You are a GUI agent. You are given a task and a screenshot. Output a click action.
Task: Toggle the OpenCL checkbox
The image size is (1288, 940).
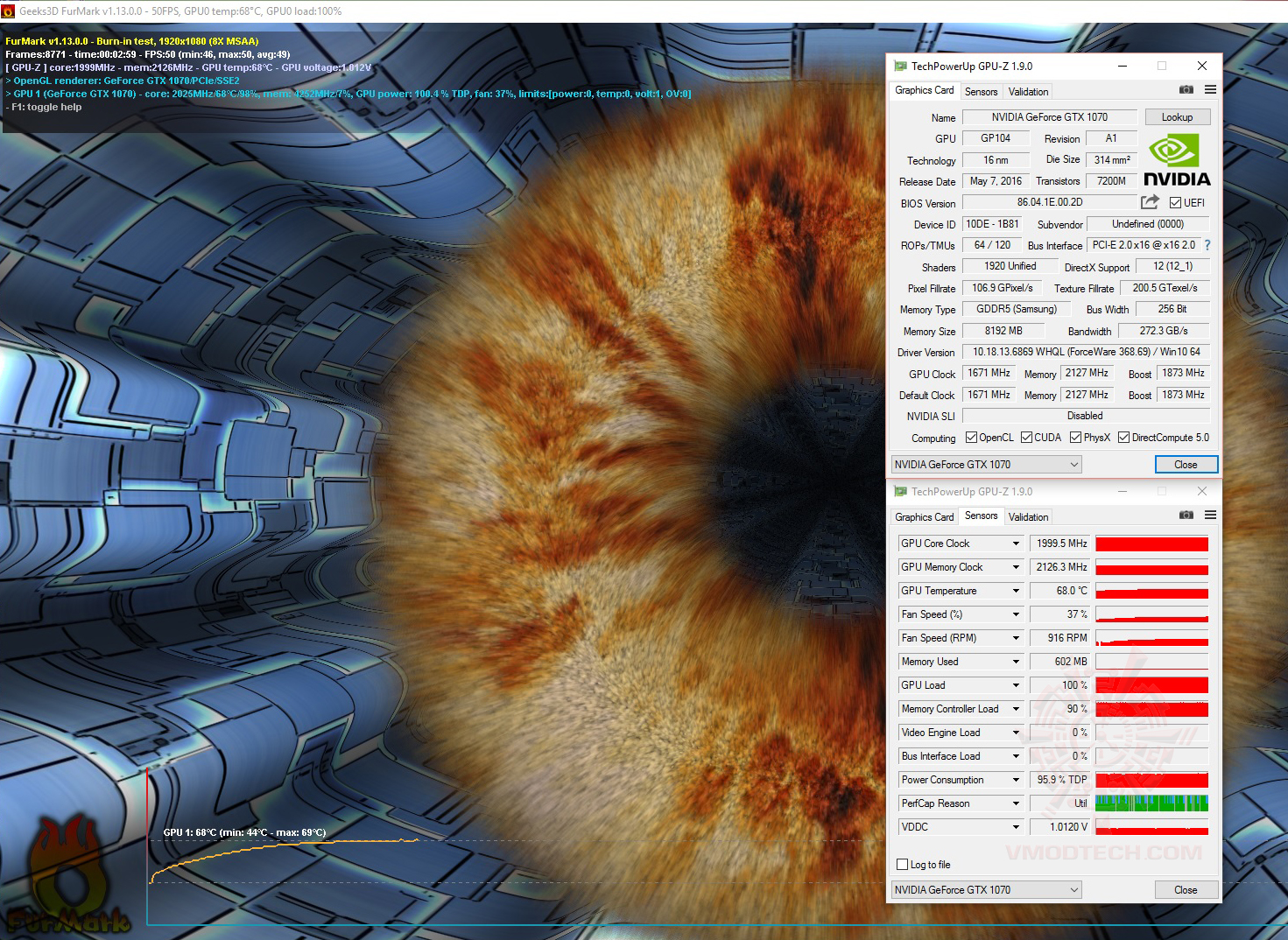point(971,438)
